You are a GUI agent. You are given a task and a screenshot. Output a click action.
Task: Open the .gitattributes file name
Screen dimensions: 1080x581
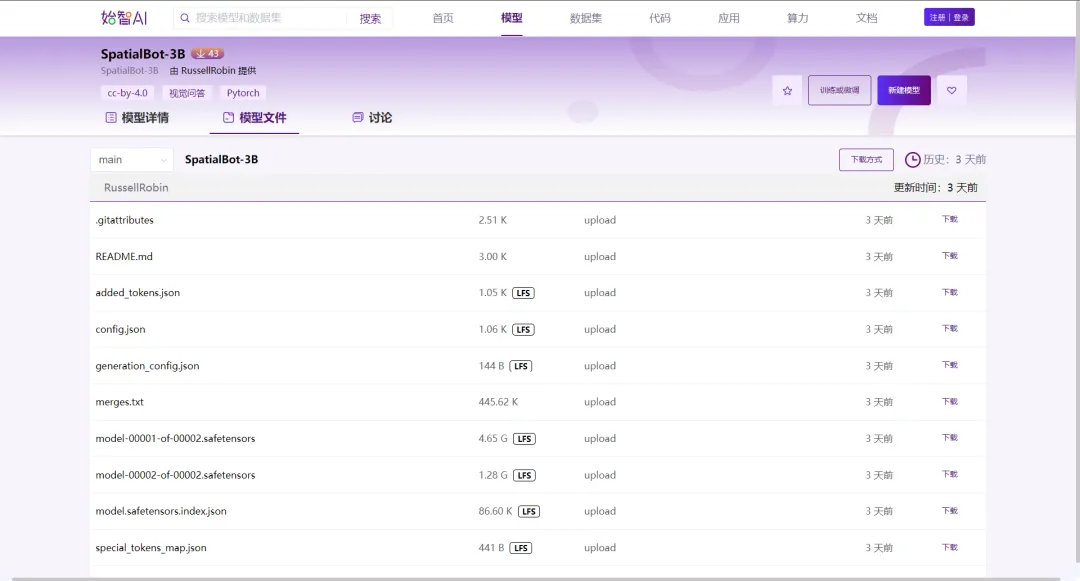(125, 220)
